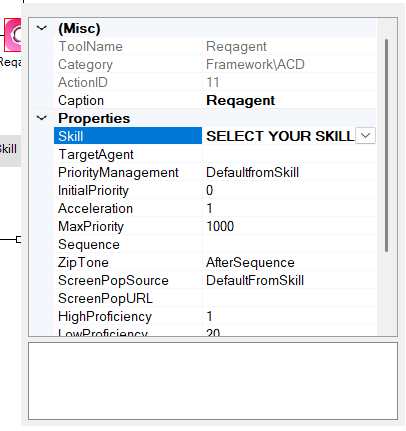Click the ScreenPopURL value field

pos(289,298)
